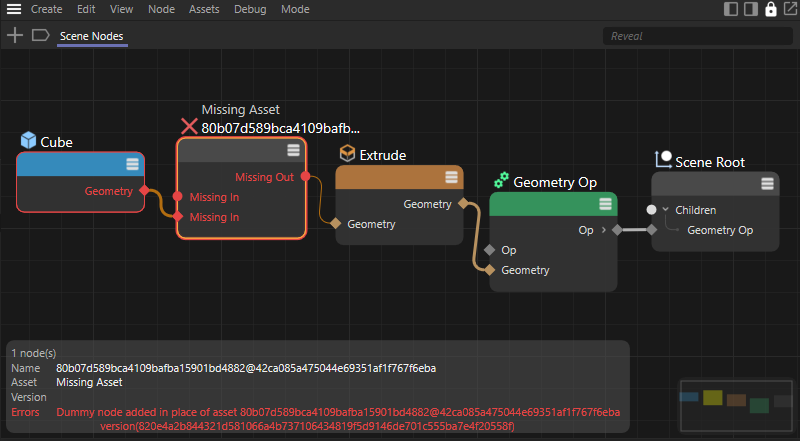The image size is (800, 441).
Task: Click the red X Missing Asset icon
Action: [189, 127]
